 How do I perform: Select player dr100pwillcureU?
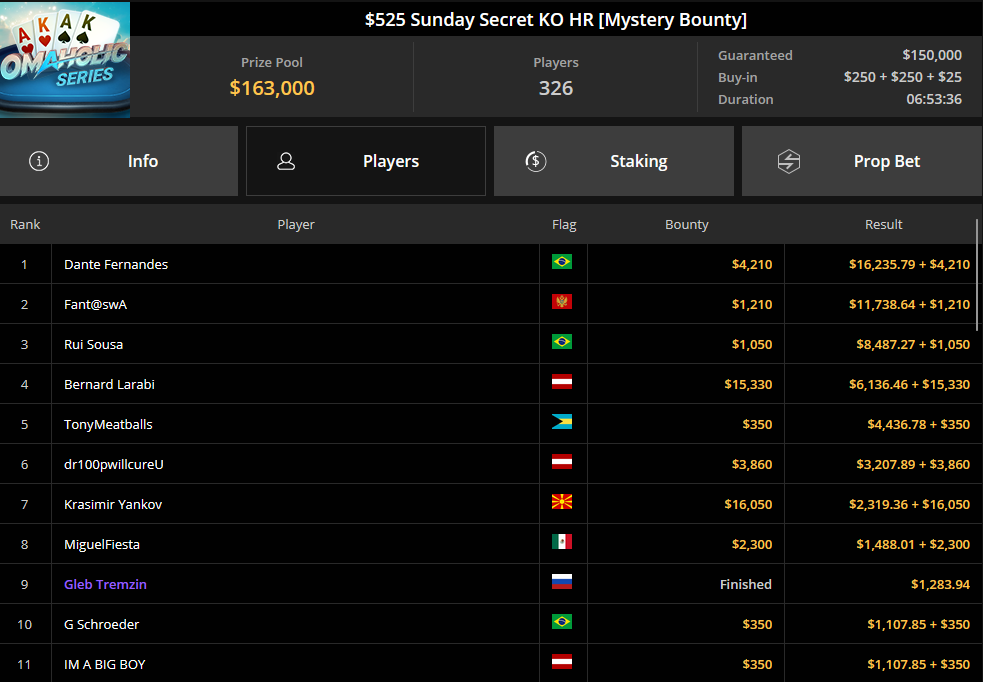113,464
